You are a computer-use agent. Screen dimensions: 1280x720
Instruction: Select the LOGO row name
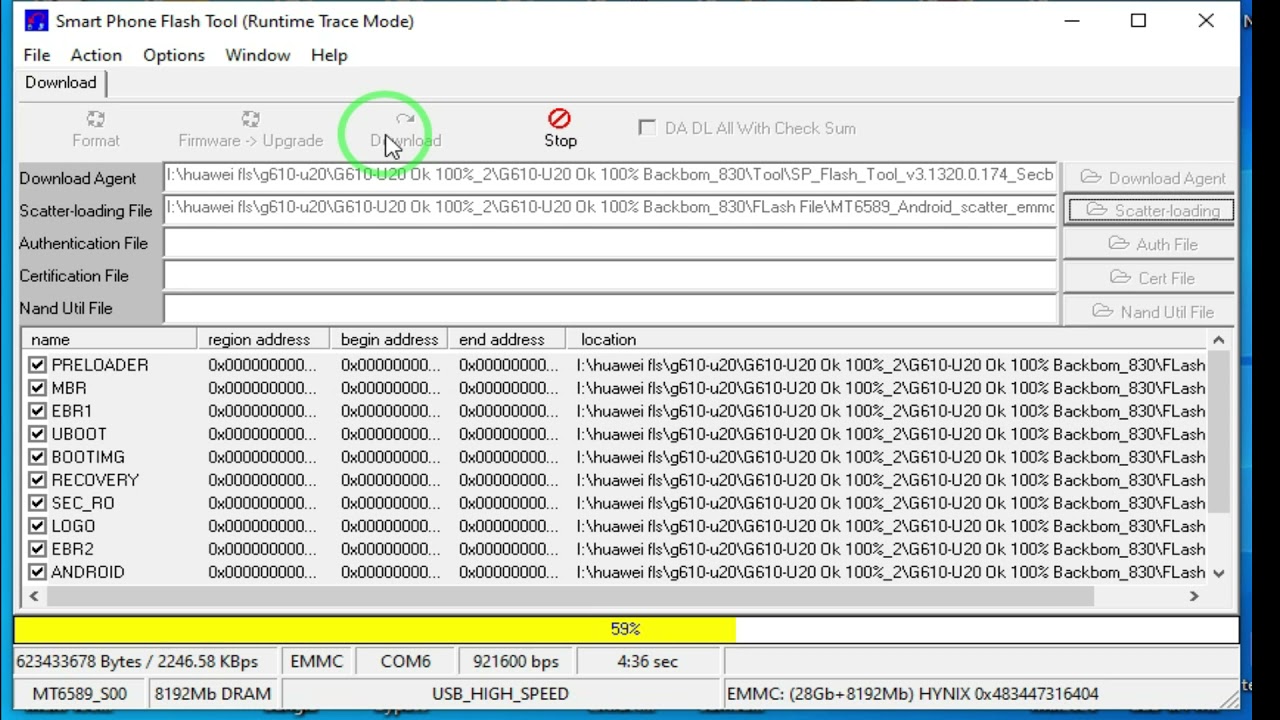(x=73, y=526)
